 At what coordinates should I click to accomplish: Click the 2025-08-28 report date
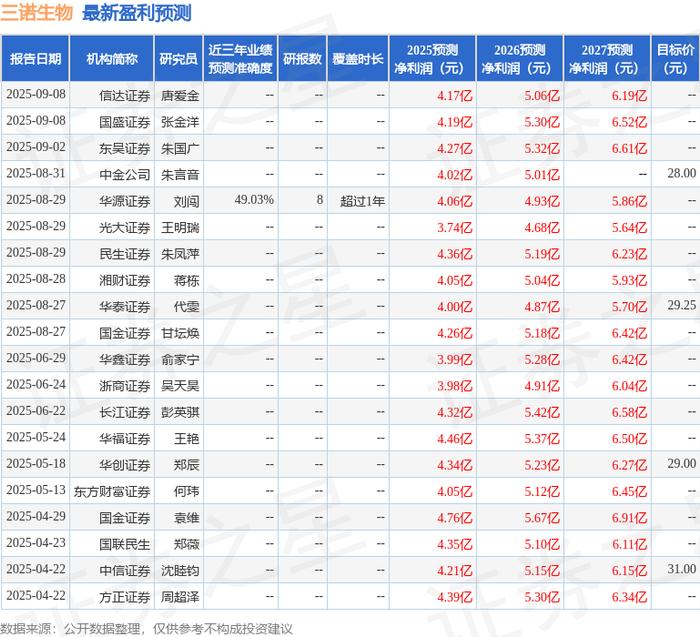tap(36, 279)
